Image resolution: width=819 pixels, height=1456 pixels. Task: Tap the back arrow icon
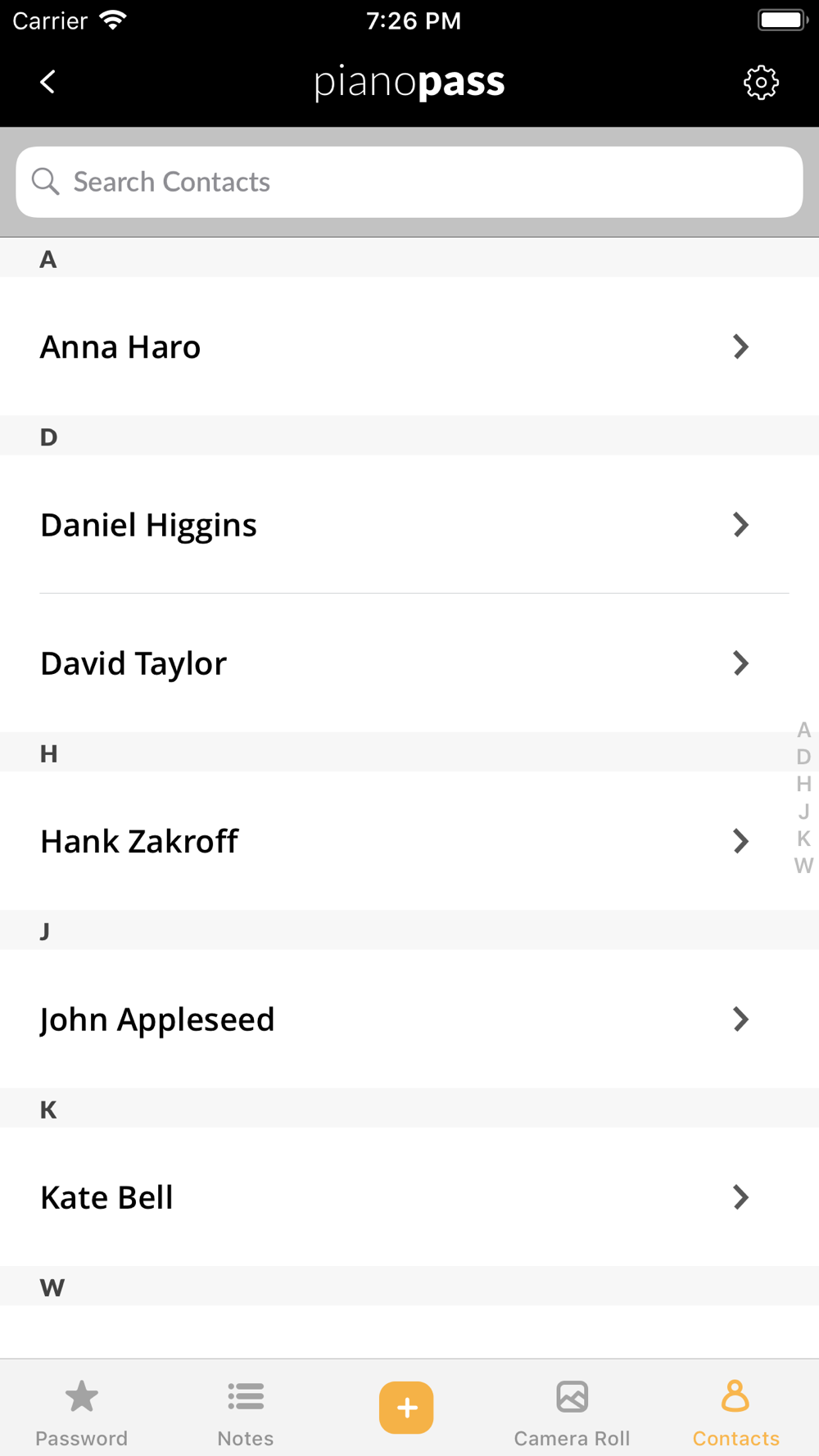pos(48,82)
